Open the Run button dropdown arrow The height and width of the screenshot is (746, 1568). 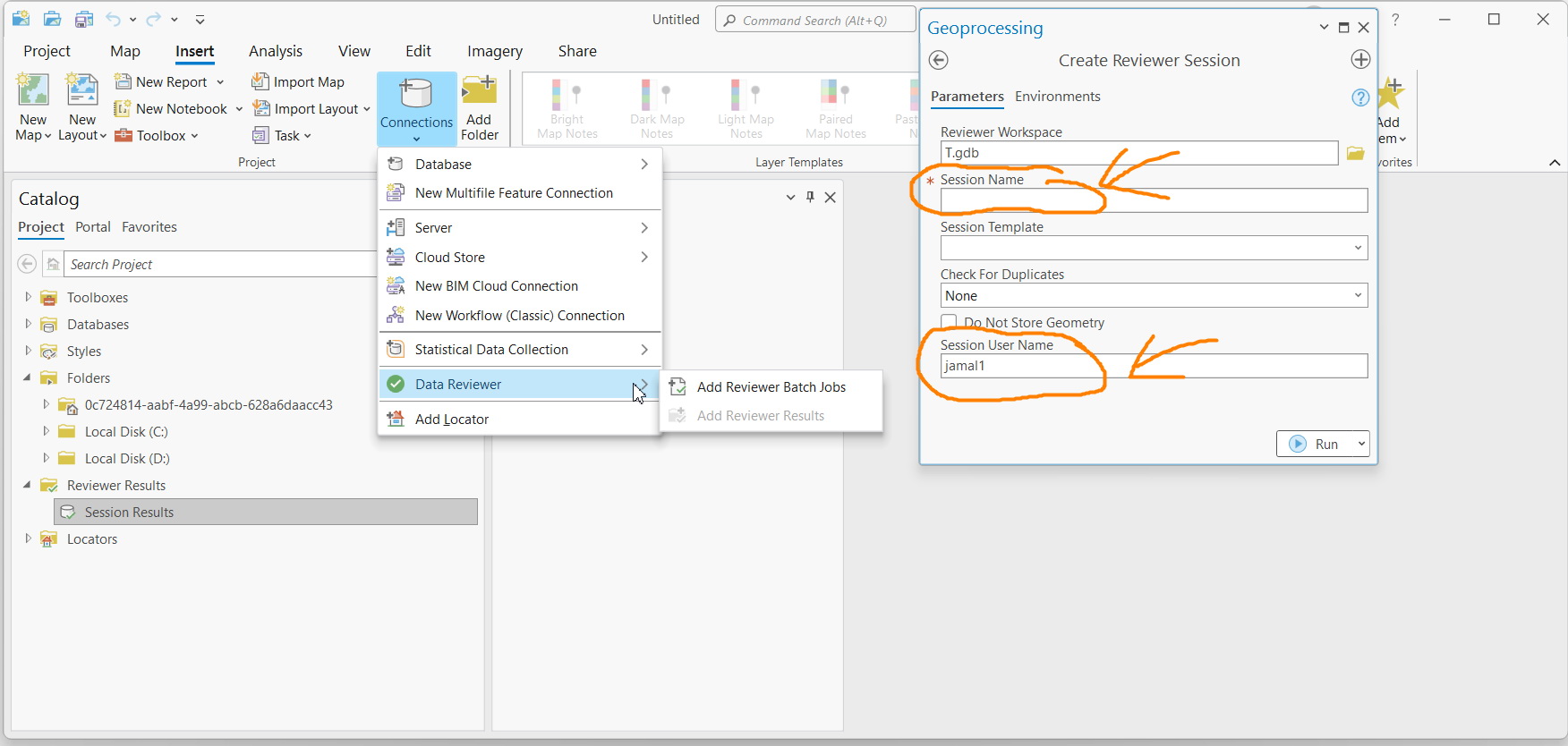1361,444
